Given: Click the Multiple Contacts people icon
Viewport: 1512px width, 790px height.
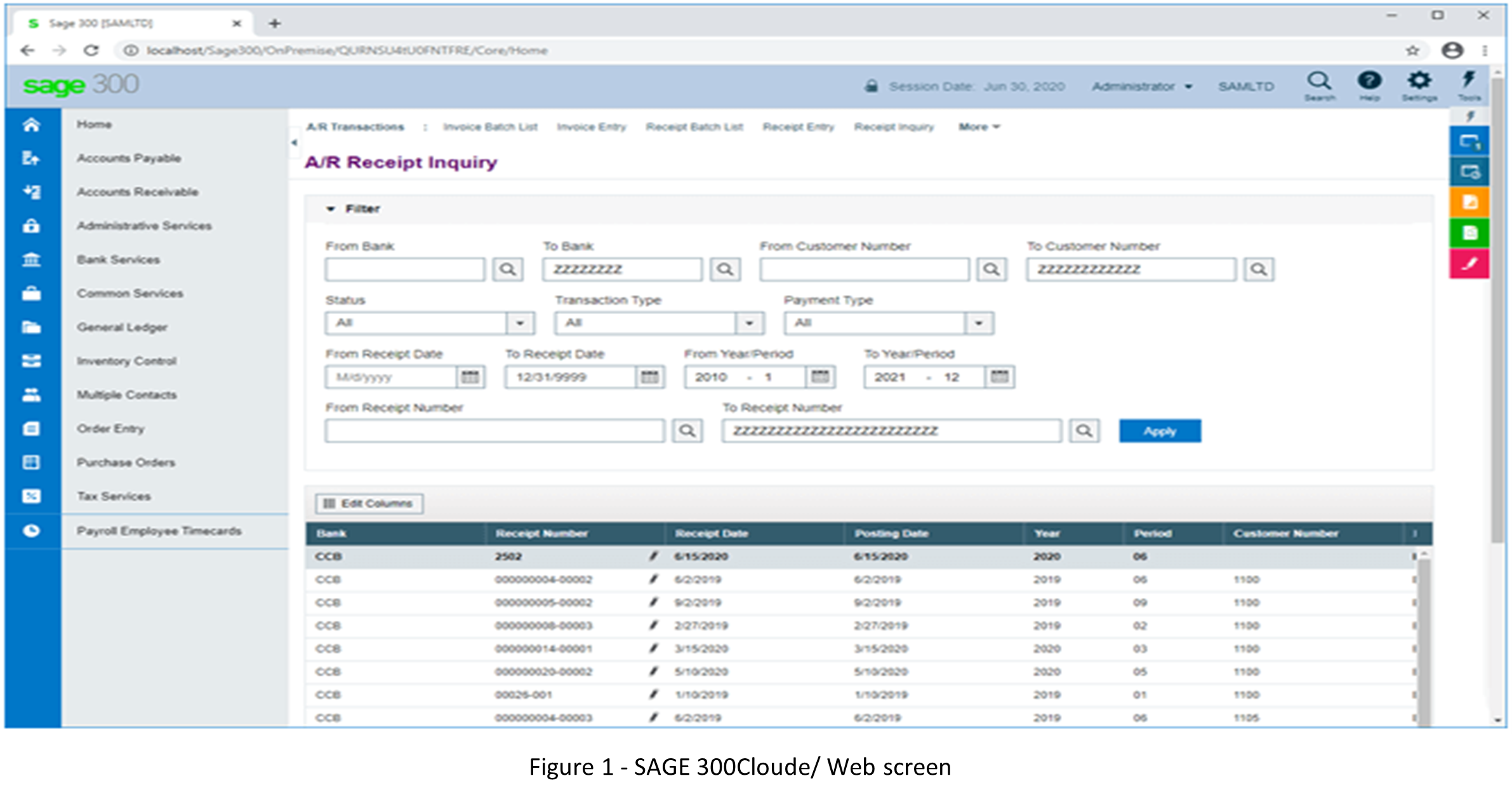Looking at the screenshot, I should pos(31,395).
